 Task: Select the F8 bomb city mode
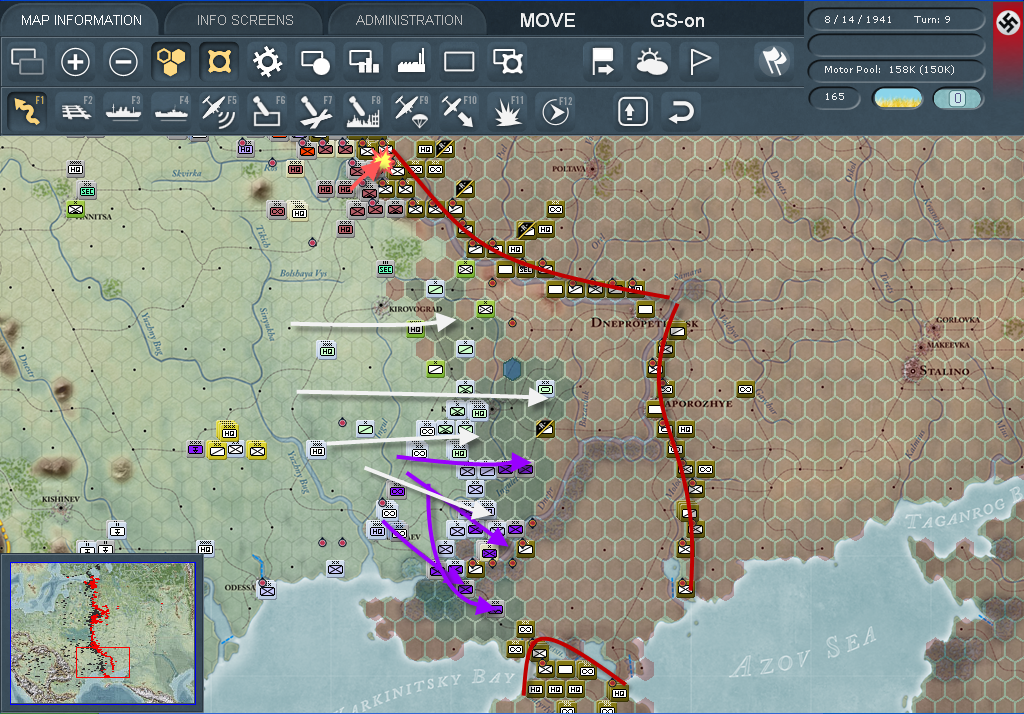(364, 110)
